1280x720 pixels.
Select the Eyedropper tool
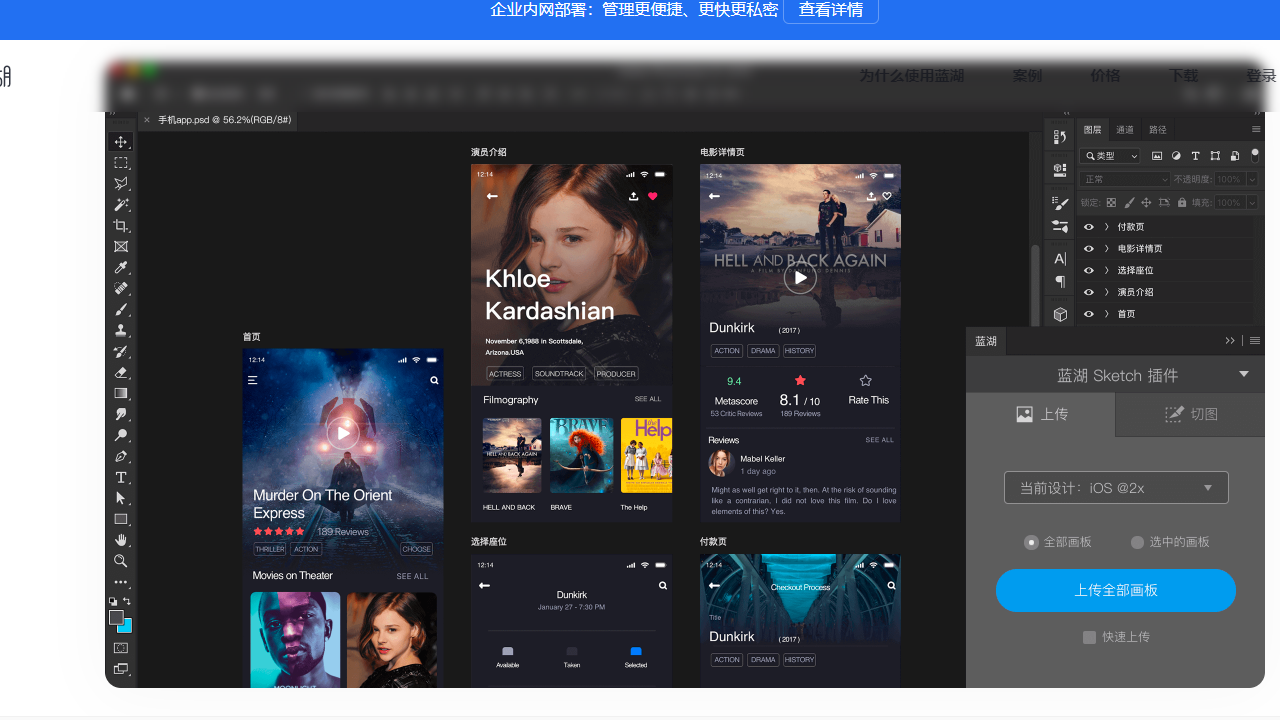point(121,268)
